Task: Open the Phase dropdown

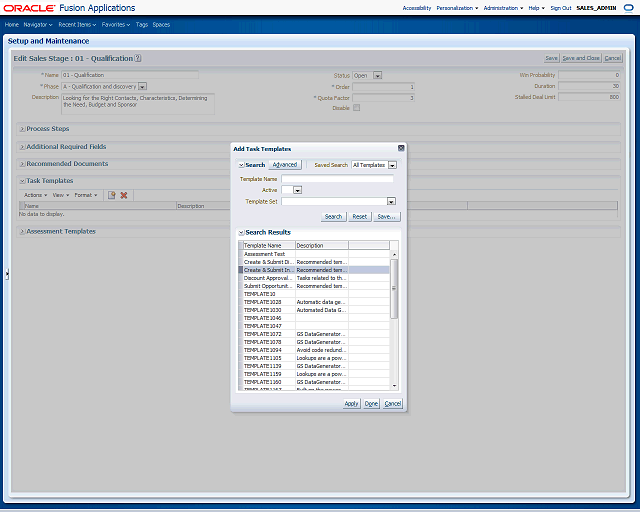Action: (x=142, y=87)
